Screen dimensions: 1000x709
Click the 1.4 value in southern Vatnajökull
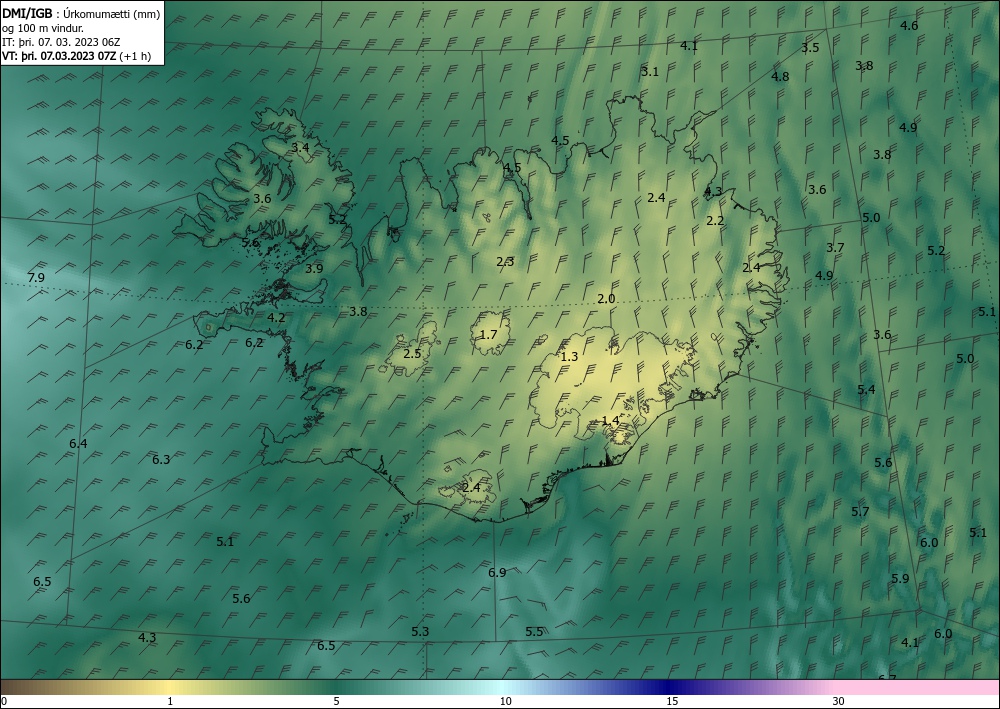[610, 420]
